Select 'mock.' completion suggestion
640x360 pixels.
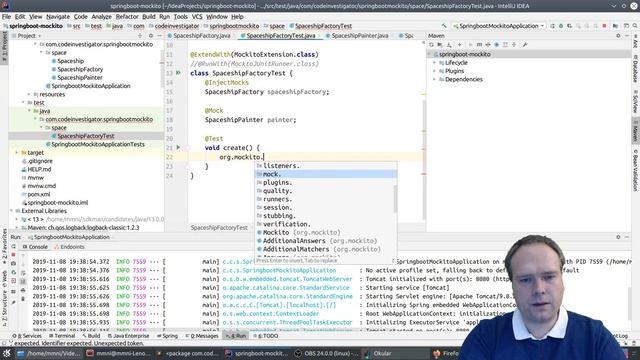coord(326,174)
